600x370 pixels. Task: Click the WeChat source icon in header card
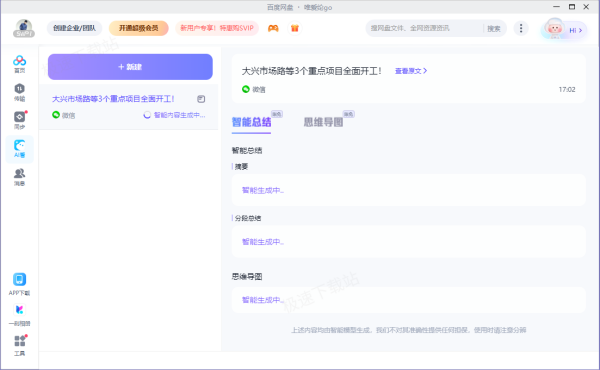tap(246, 89)
